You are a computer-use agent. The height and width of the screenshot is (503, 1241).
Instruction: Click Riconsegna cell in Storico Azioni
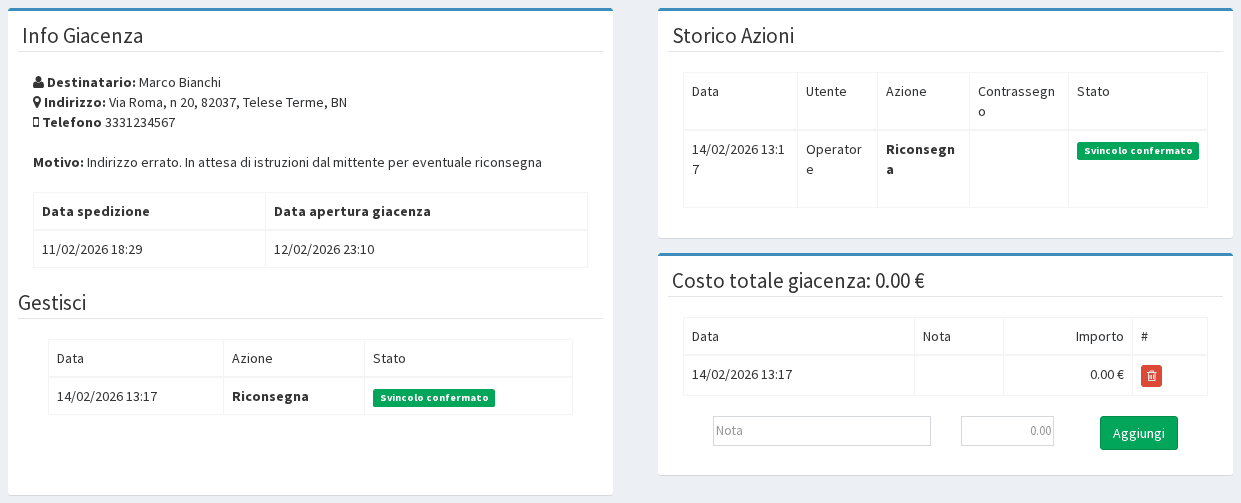pos(920,159)
